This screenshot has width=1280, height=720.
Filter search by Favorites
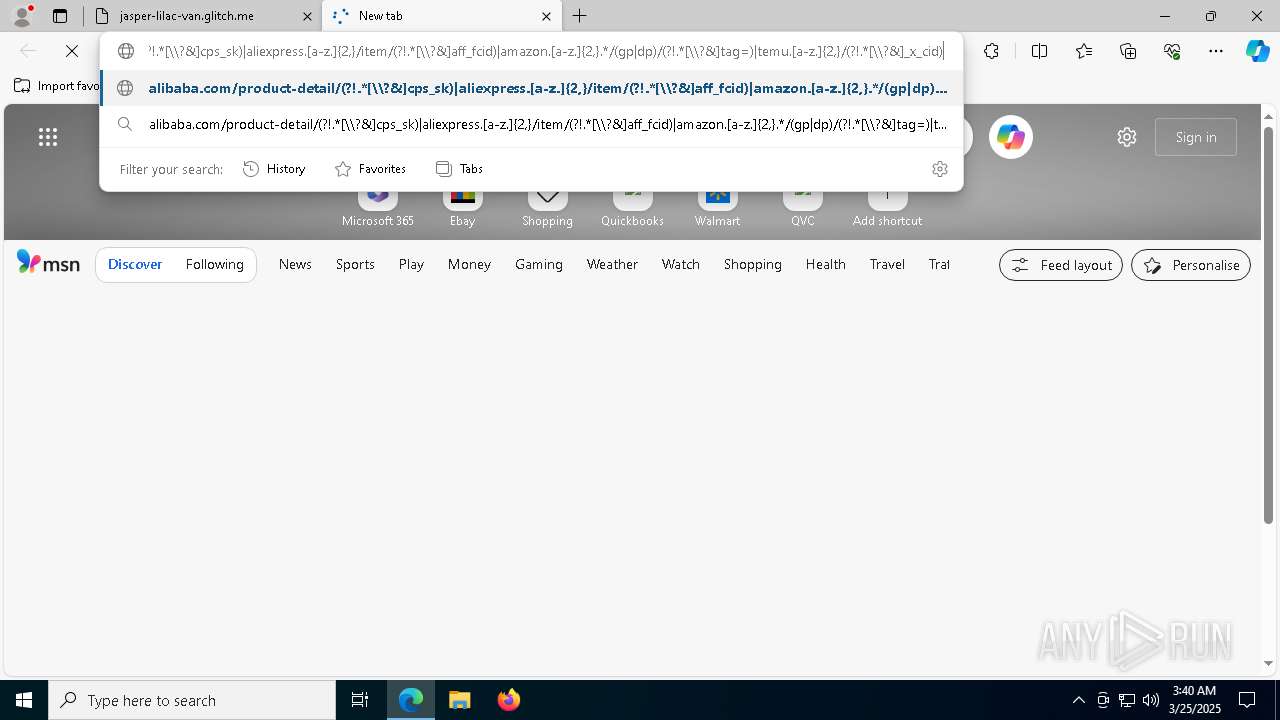point(370,169)
